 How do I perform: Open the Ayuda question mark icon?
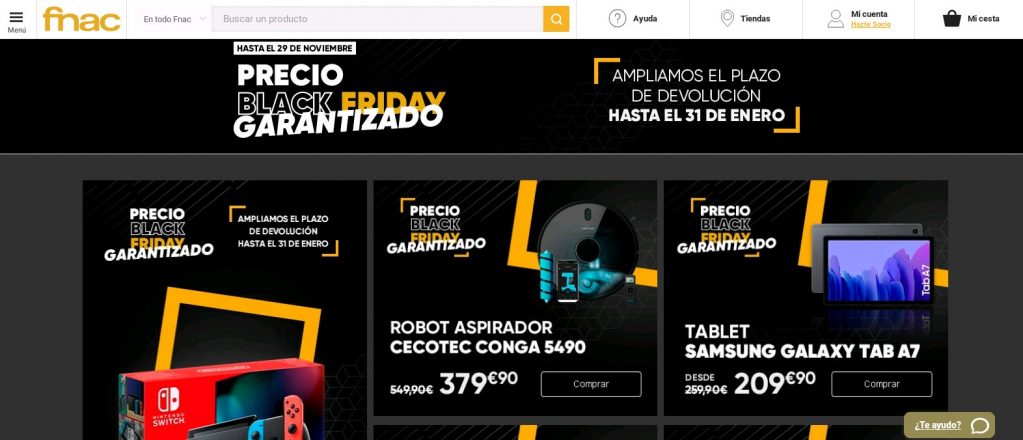tap(617, 18)
